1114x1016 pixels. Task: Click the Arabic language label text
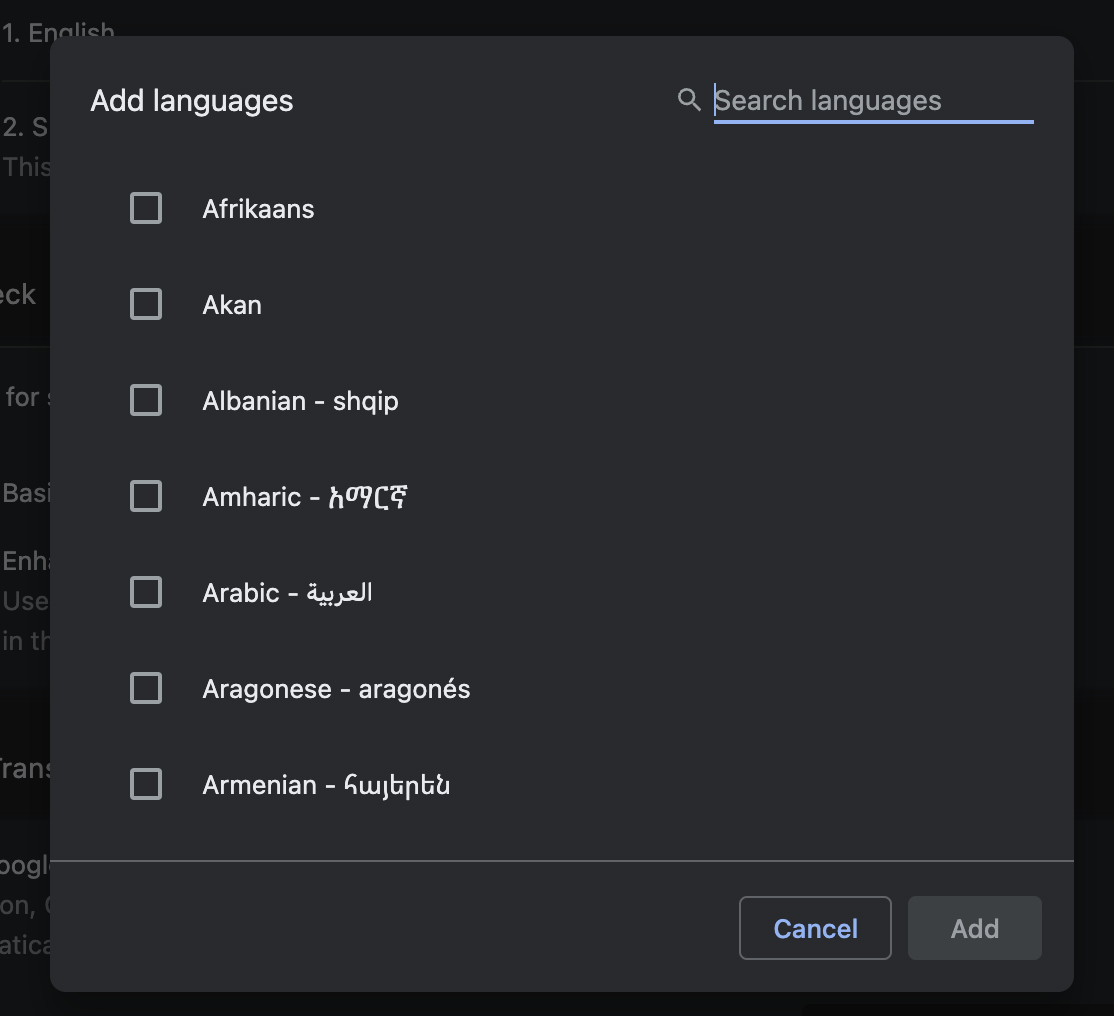(287, 593)
